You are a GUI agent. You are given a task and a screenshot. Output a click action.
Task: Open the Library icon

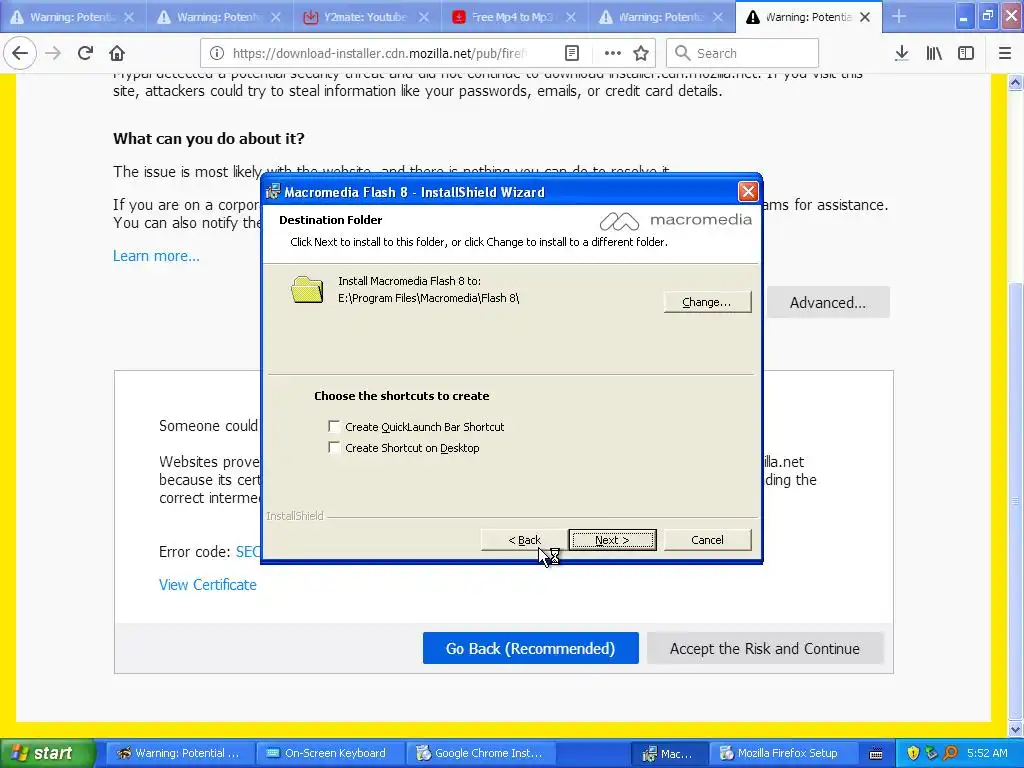point(934,54)
